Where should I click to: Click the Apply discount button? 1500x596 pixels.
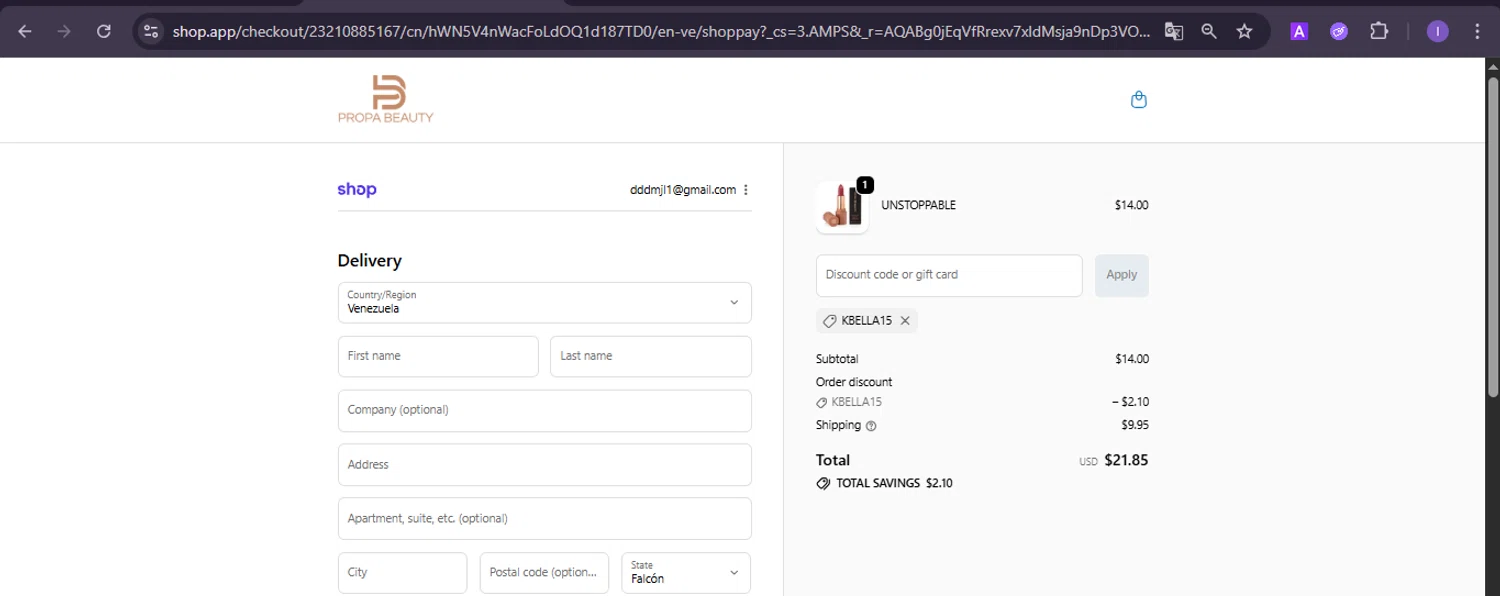(1122, 275)
